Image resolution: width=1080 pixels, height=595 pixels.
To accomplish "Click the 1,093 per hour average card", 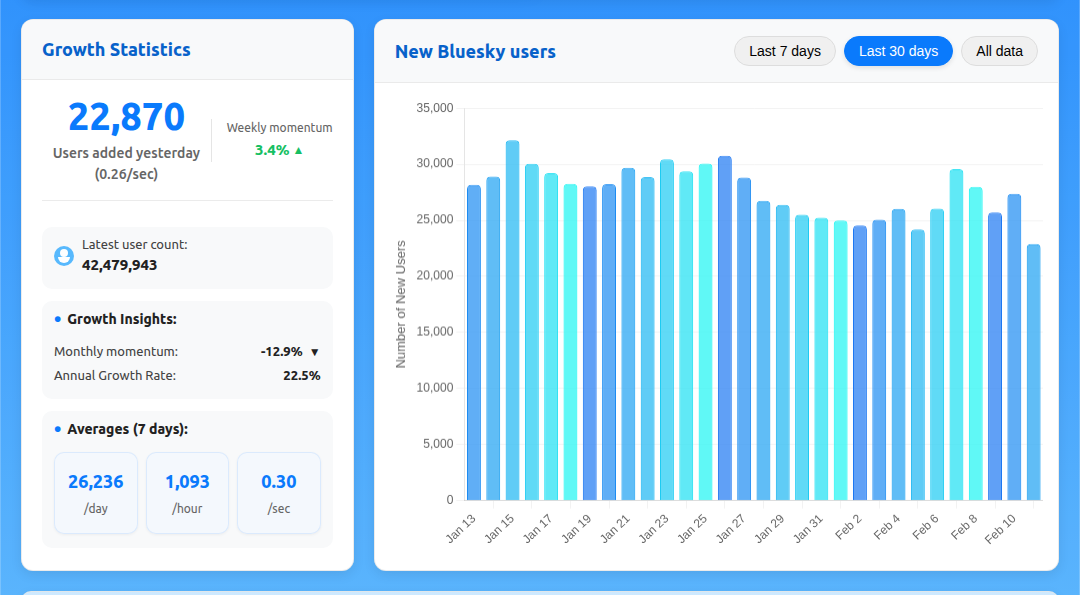I will 187,493.
